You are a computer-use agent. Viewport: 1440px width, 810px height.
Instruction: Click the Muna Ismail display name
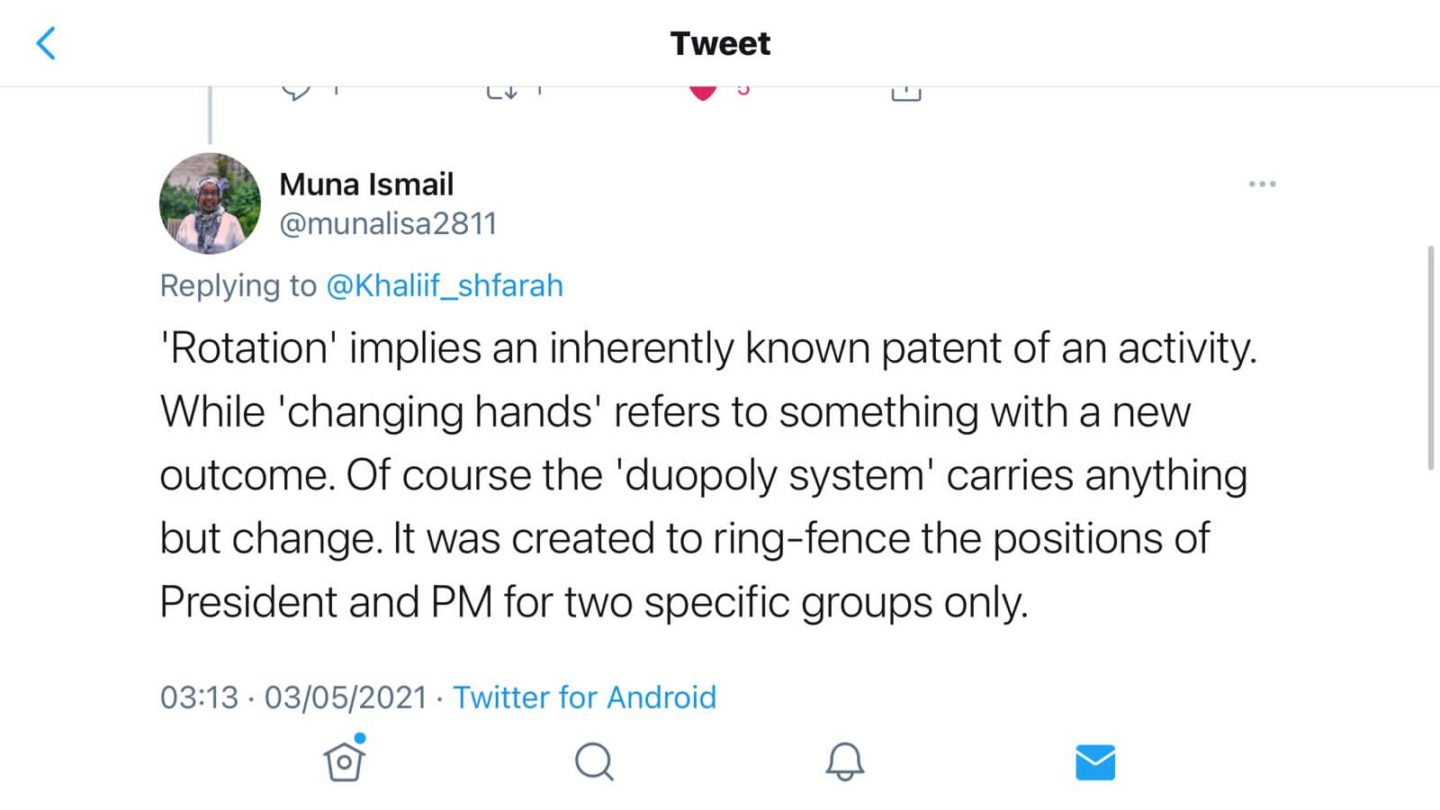(x=366, y=184)
